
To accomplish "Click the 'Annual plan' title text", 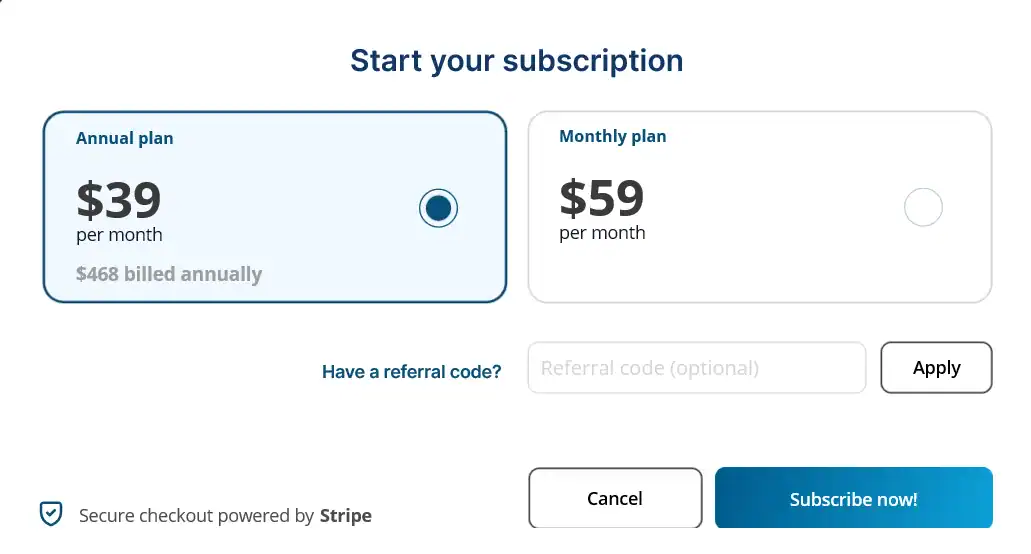I will [125, 138].
